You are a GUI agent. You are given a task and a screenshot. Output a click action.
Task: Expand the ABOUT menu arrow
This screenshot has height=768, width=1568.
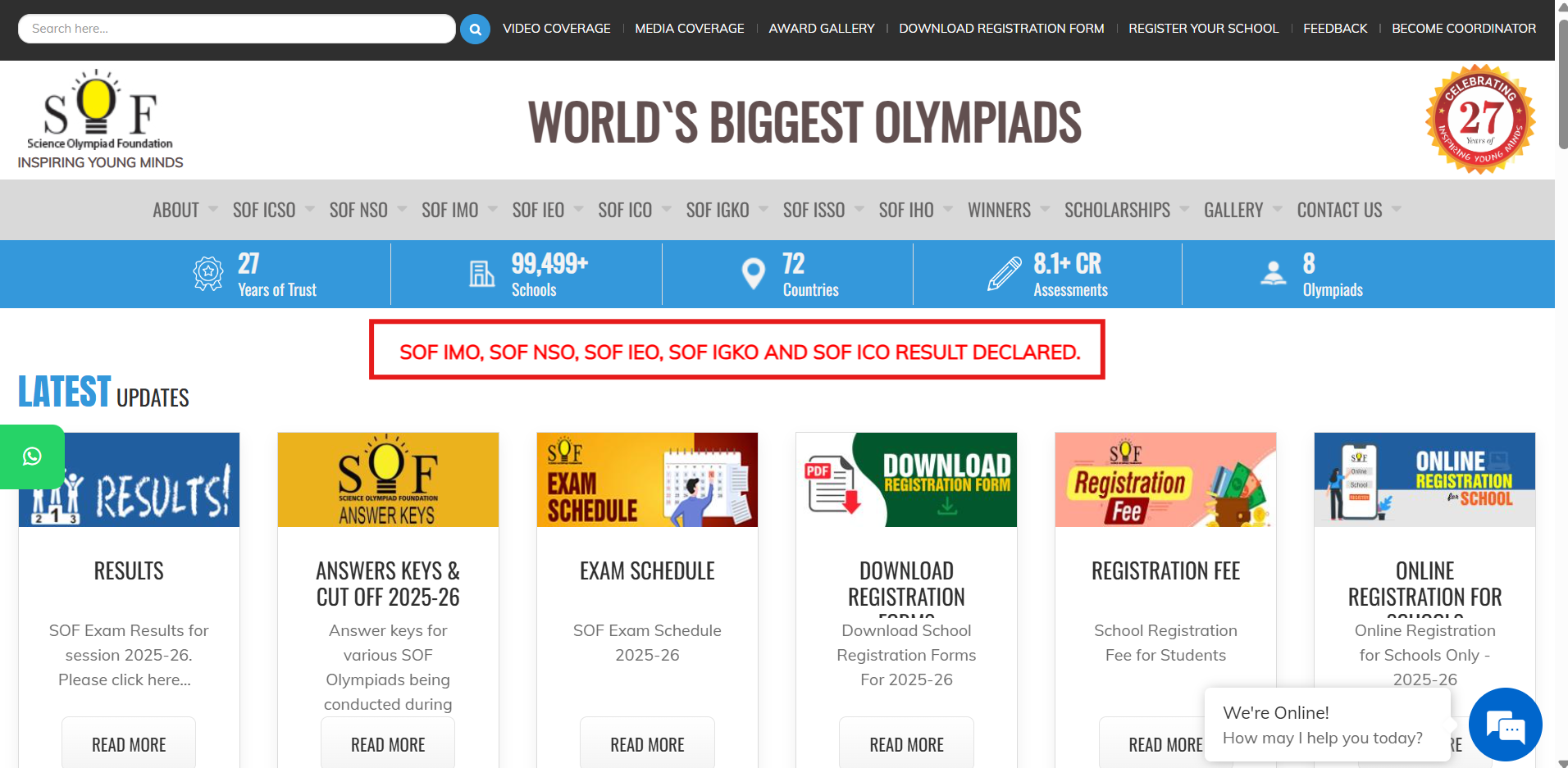coord(213,209)
